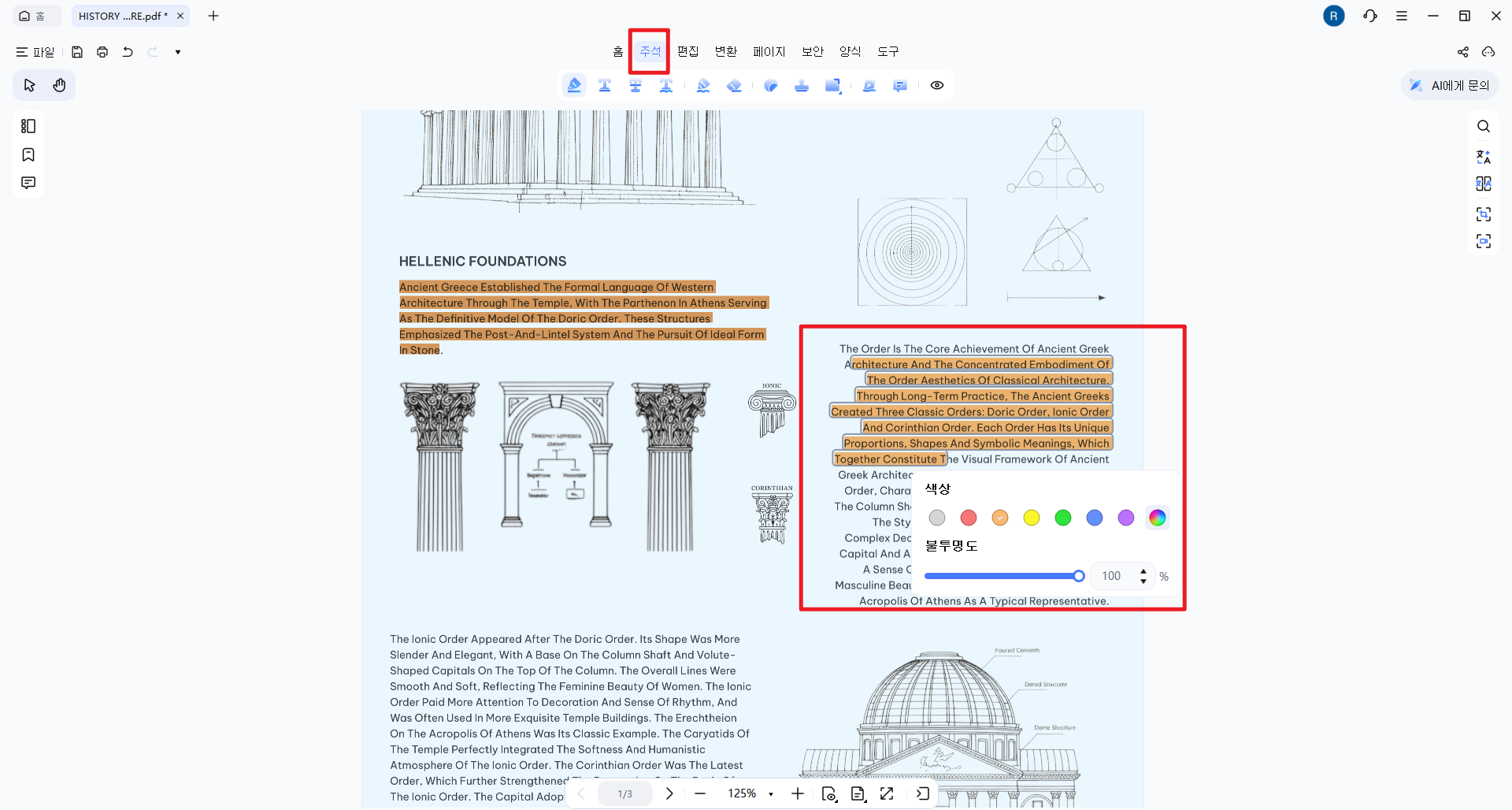Open the hamburger settings menu in title bar

coord(1402,16)
